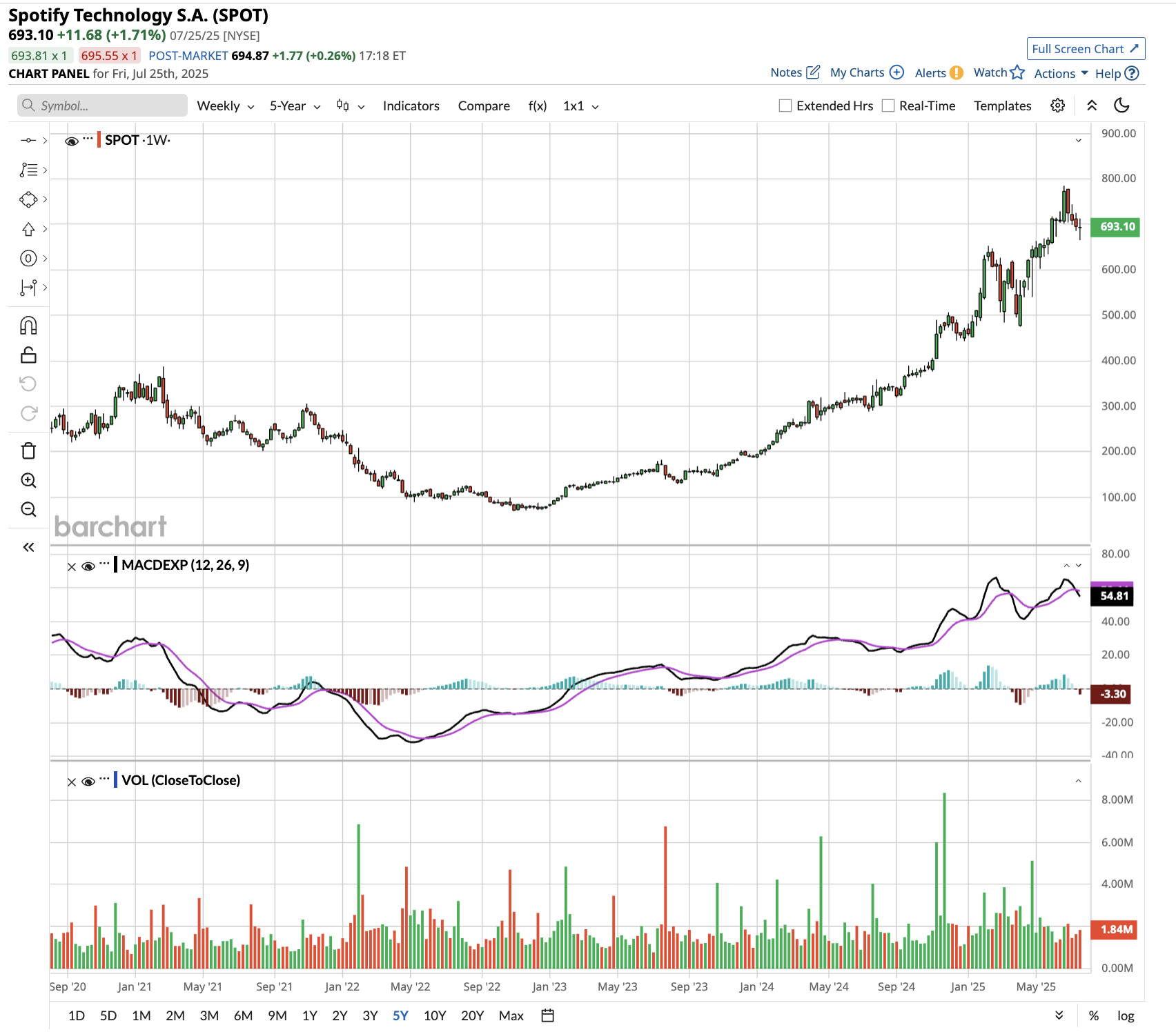Open chart settings gear icon
The height and width of the screenshot is (1032, 1176).
pyautogui.click(x=1057, y=106)
